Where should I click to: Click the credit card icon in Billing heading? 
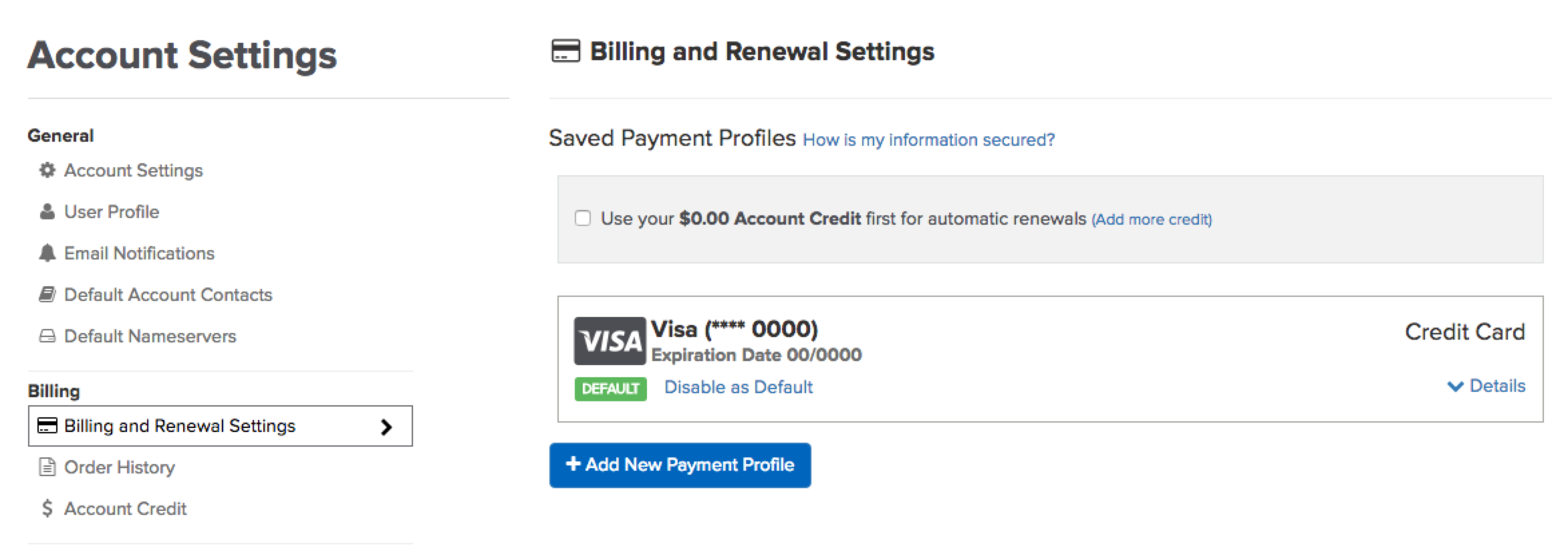pos(565,51)
